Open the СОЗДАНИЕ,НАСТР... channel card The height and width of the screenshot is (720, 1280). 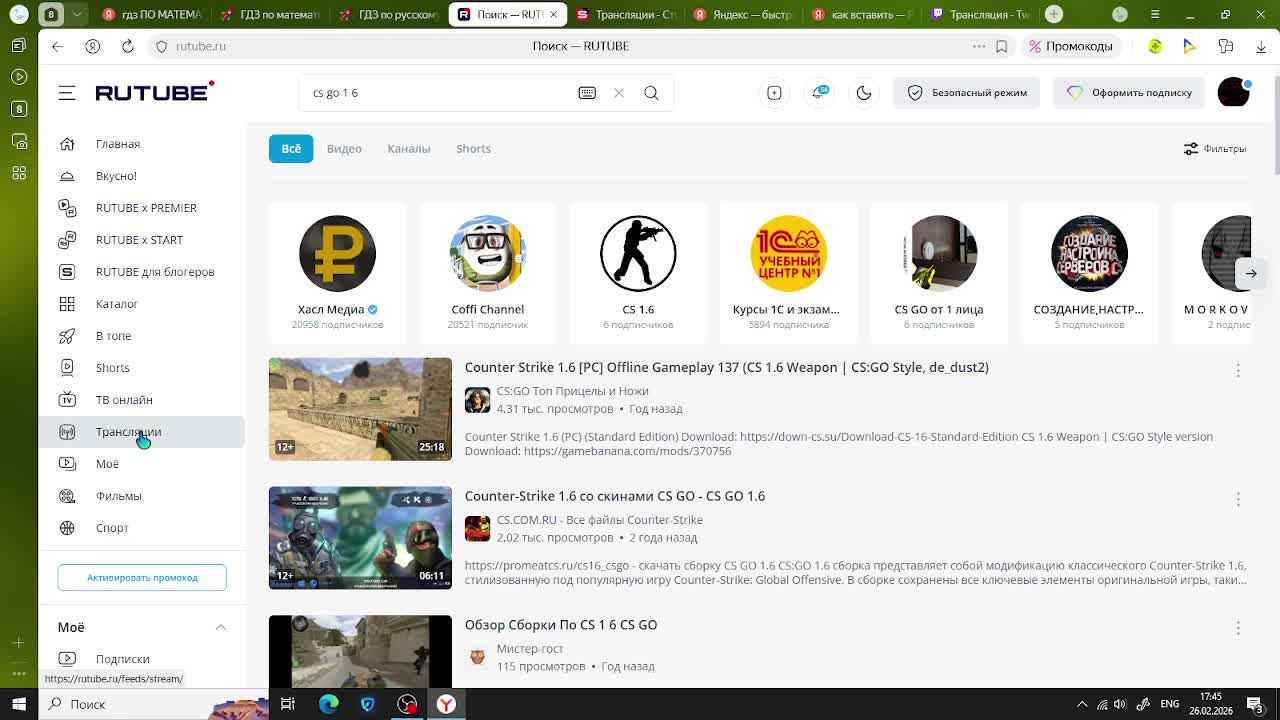pos(1089,272)
